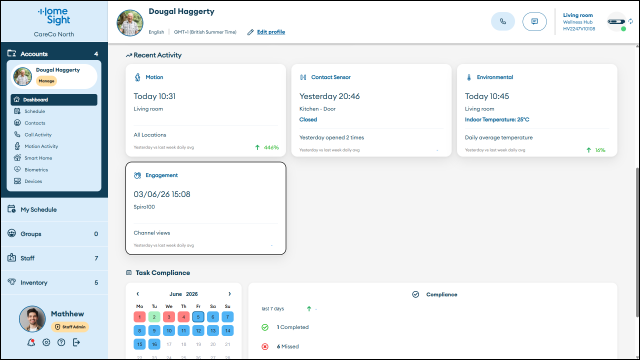Click the Manage badge under Dougal Haggerty
Screen dimensions: 640x360
point(47,81)
